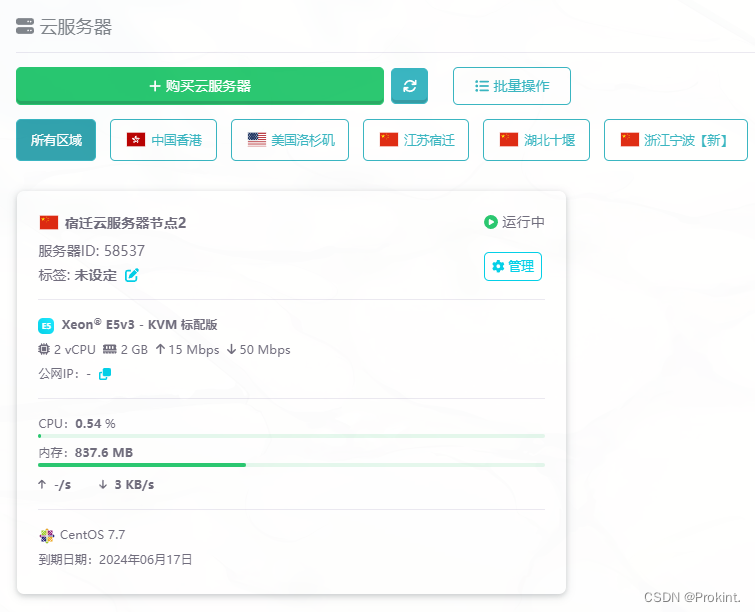
Task: Click the CentOS logo icon
Action: click(x=46, y=535)
